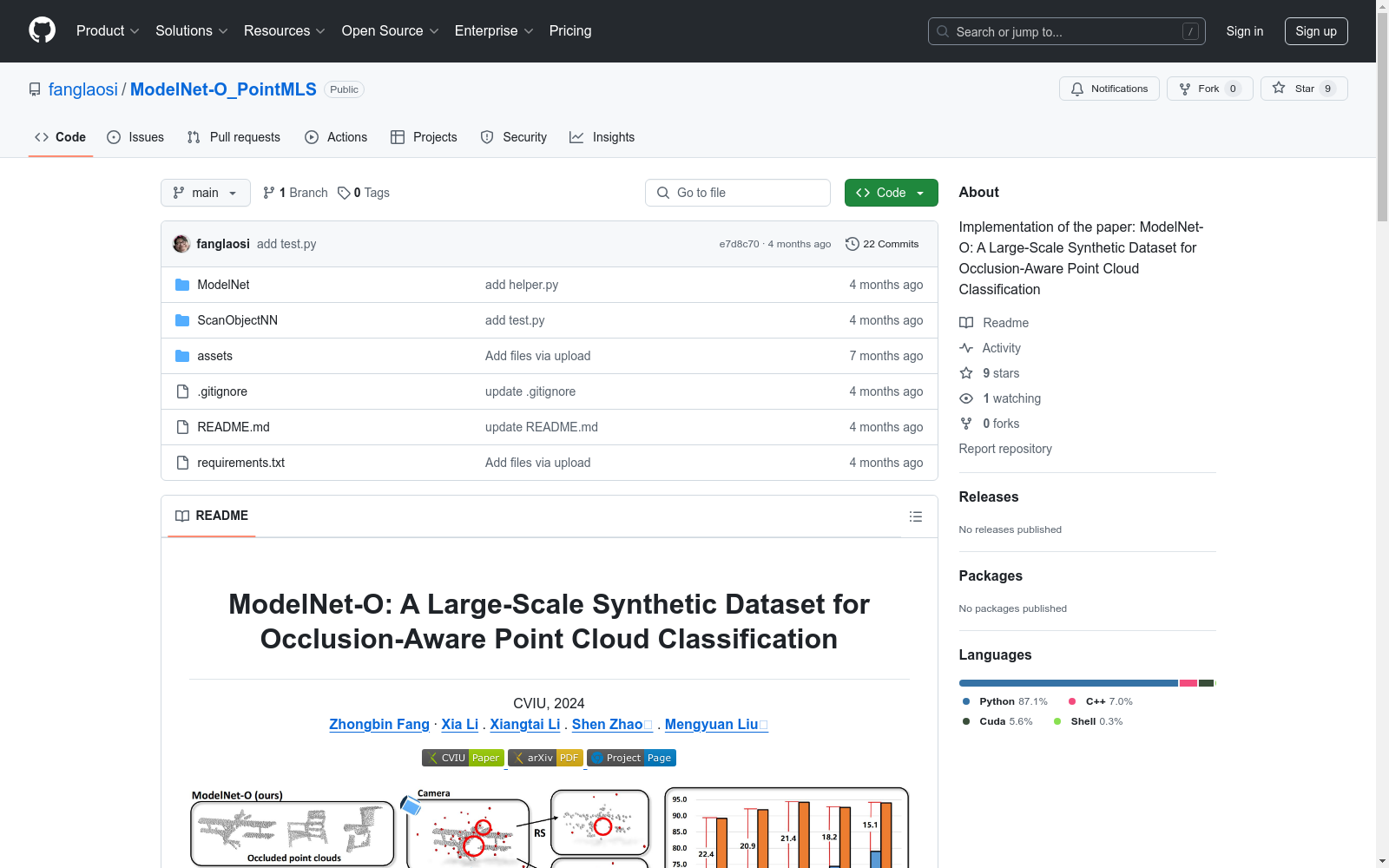Focus the Go to file field
1389x868 pixels.
[x=738, y=193]
